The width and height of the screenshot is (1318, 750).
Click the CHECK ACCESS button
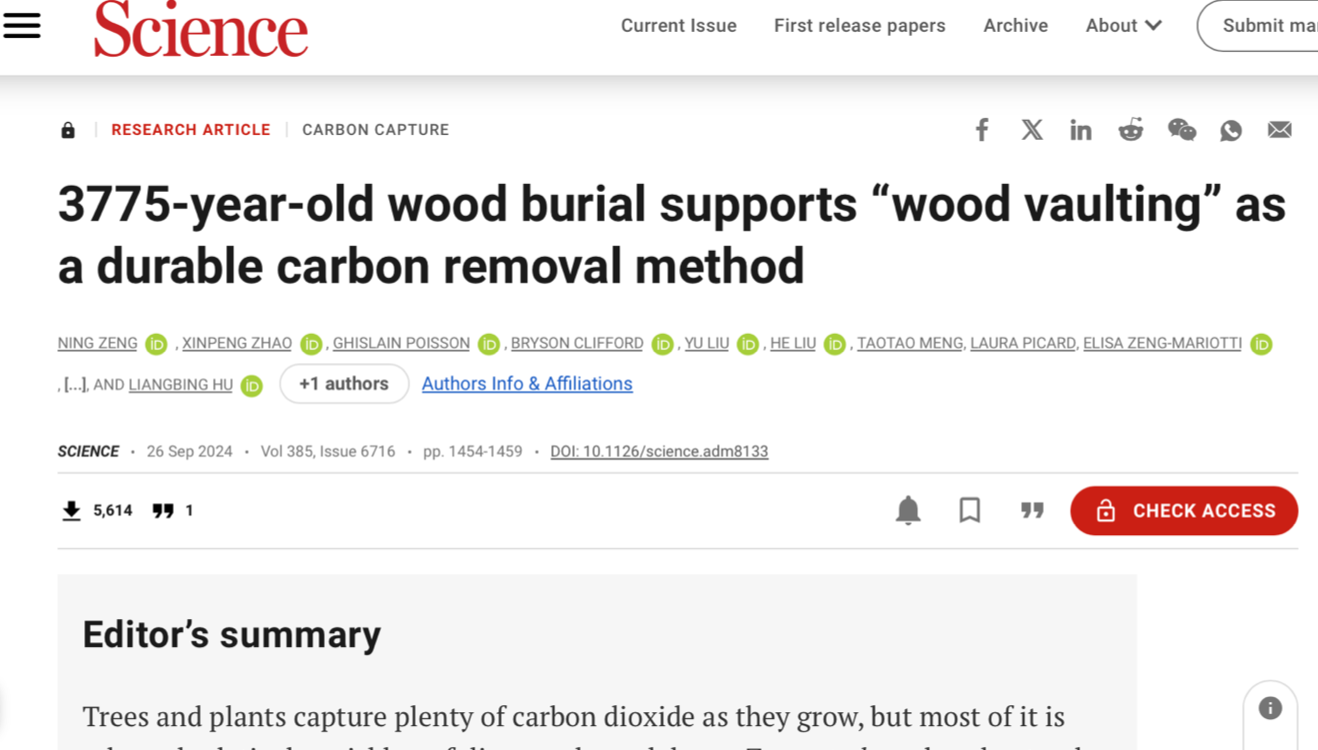tap(1184, 511)
